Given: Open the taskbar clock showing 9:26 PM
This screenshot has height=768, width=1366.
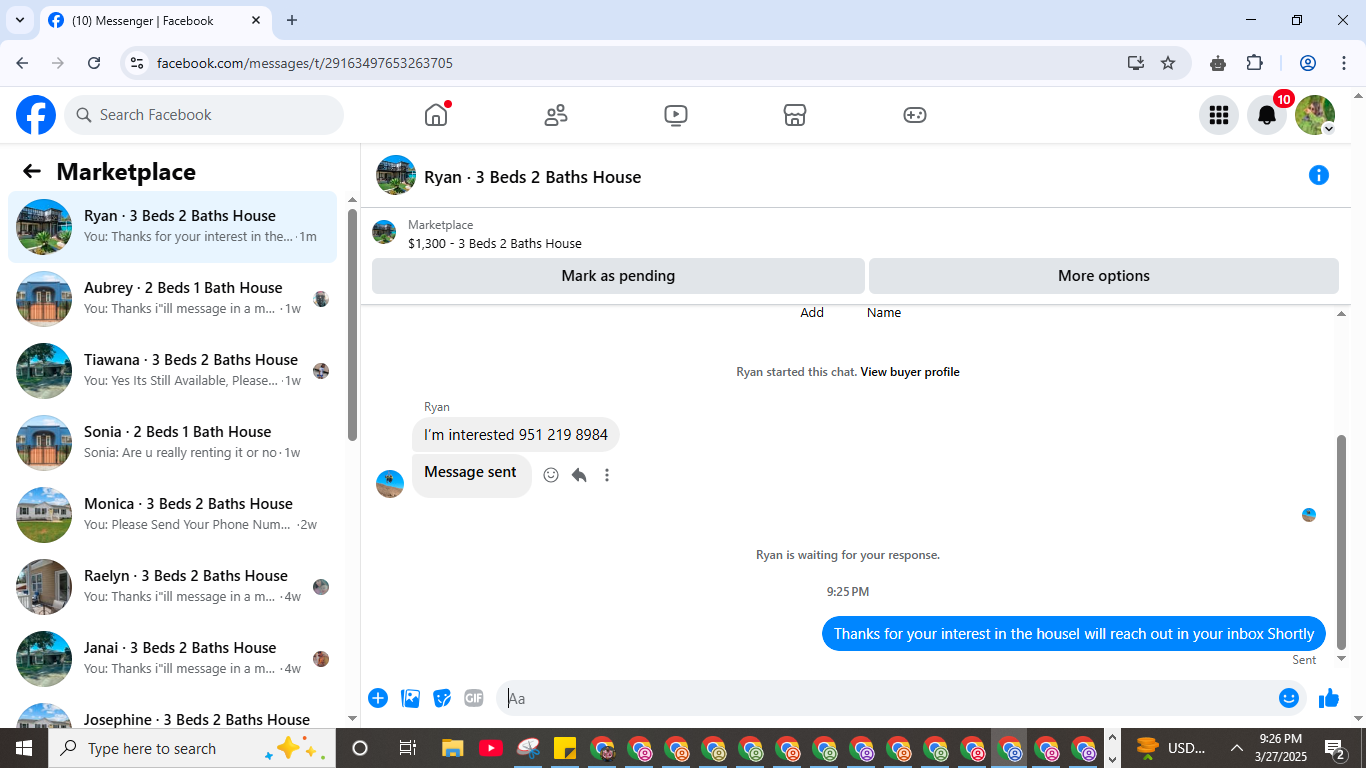Looking at the screenshot, I should (x=1280, y=748).
